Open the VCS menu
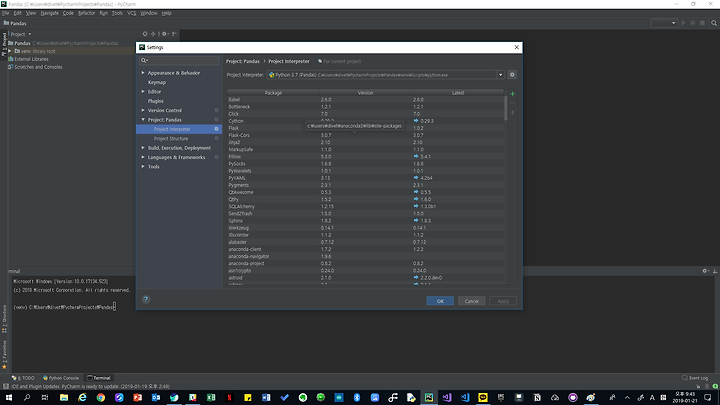This screenshot has height=405, width=720. pyautogui.click(x=132, y=13)
